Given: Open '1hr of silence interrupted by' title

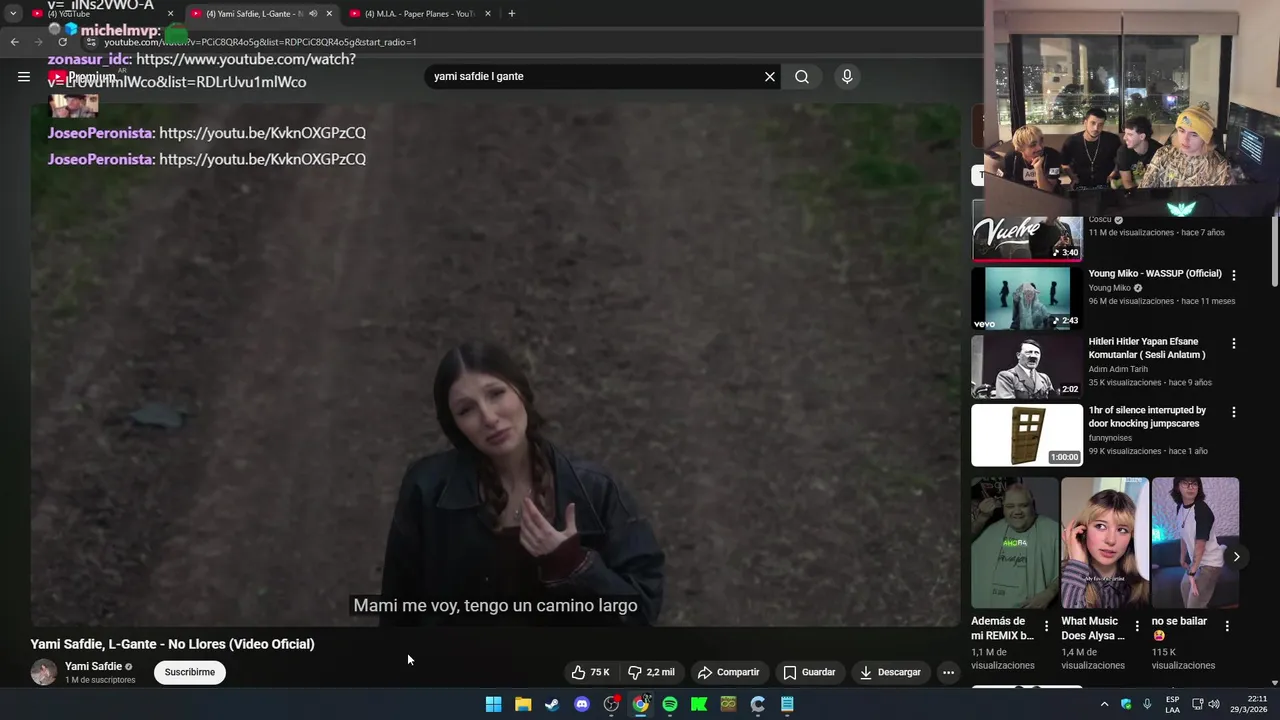Looking at the screenshot, I should click(1147, 416).
